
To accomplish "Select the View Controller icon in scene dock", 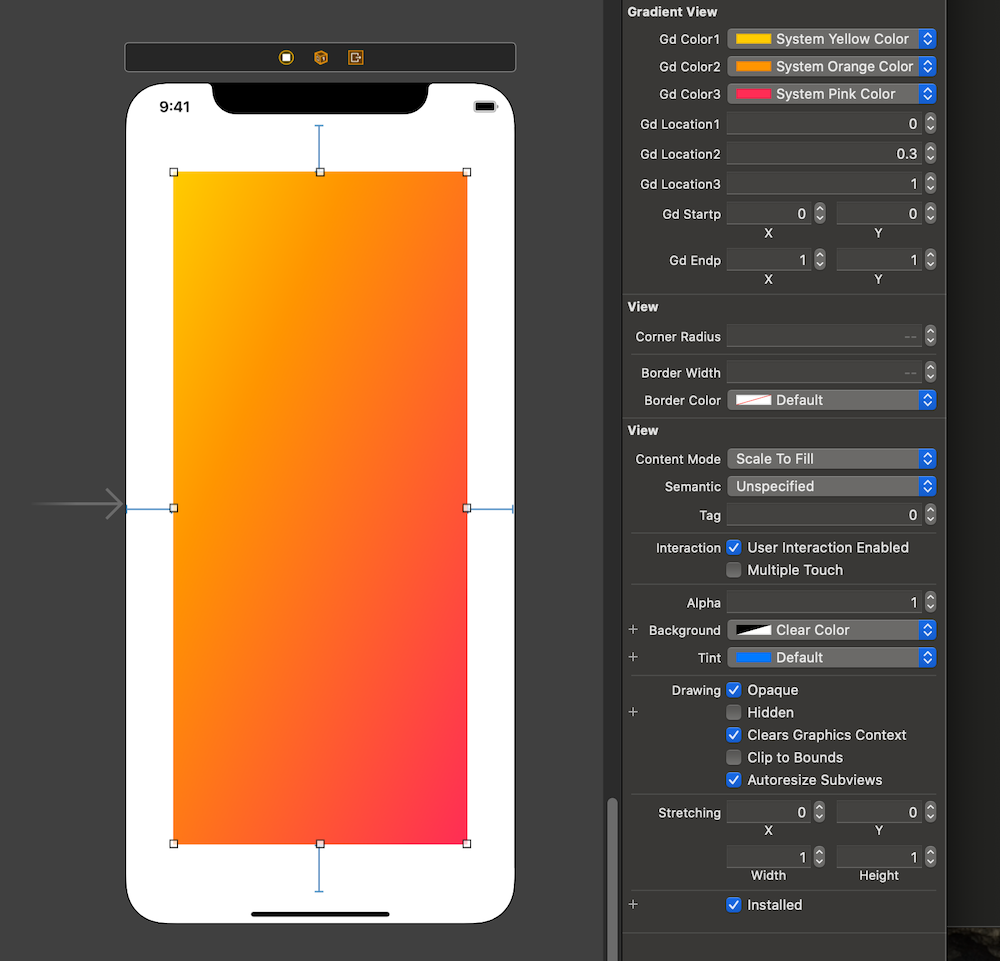I will point(287,57).
